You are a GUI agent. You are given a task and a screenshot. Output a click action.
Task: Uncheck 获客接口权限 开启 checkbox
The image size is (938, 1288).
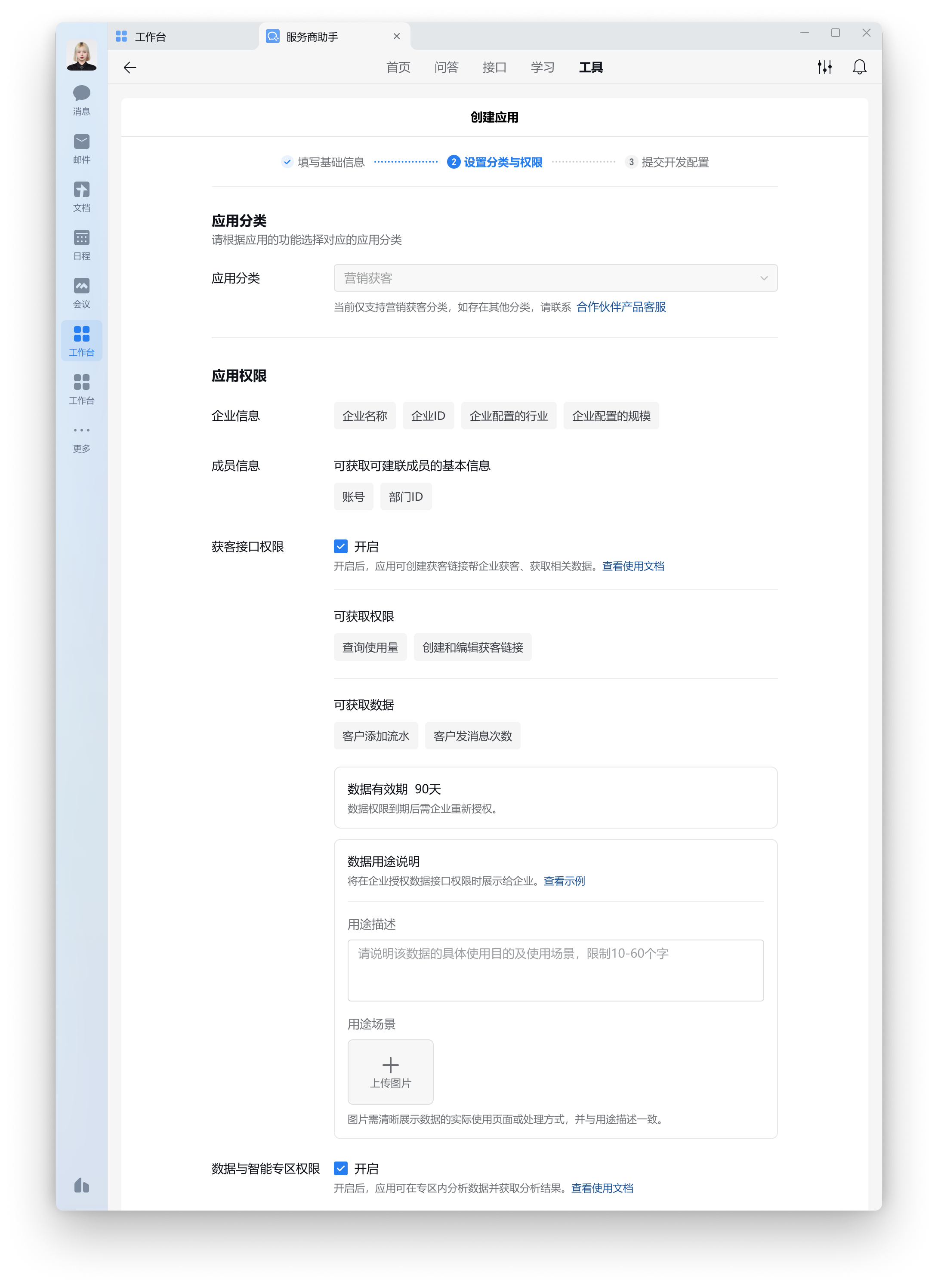coord(340,546)
